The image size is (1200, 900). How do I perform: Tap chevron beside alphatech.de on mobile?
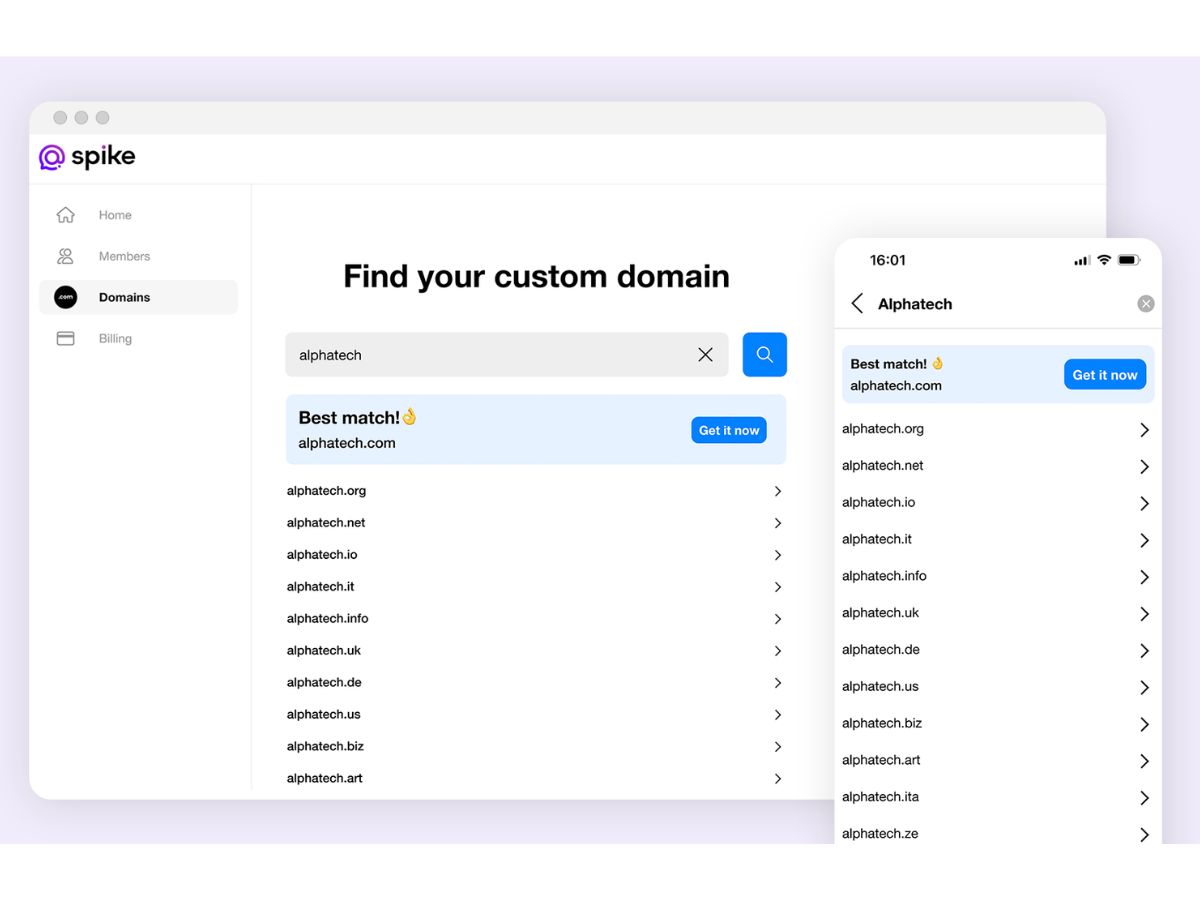1145,651
